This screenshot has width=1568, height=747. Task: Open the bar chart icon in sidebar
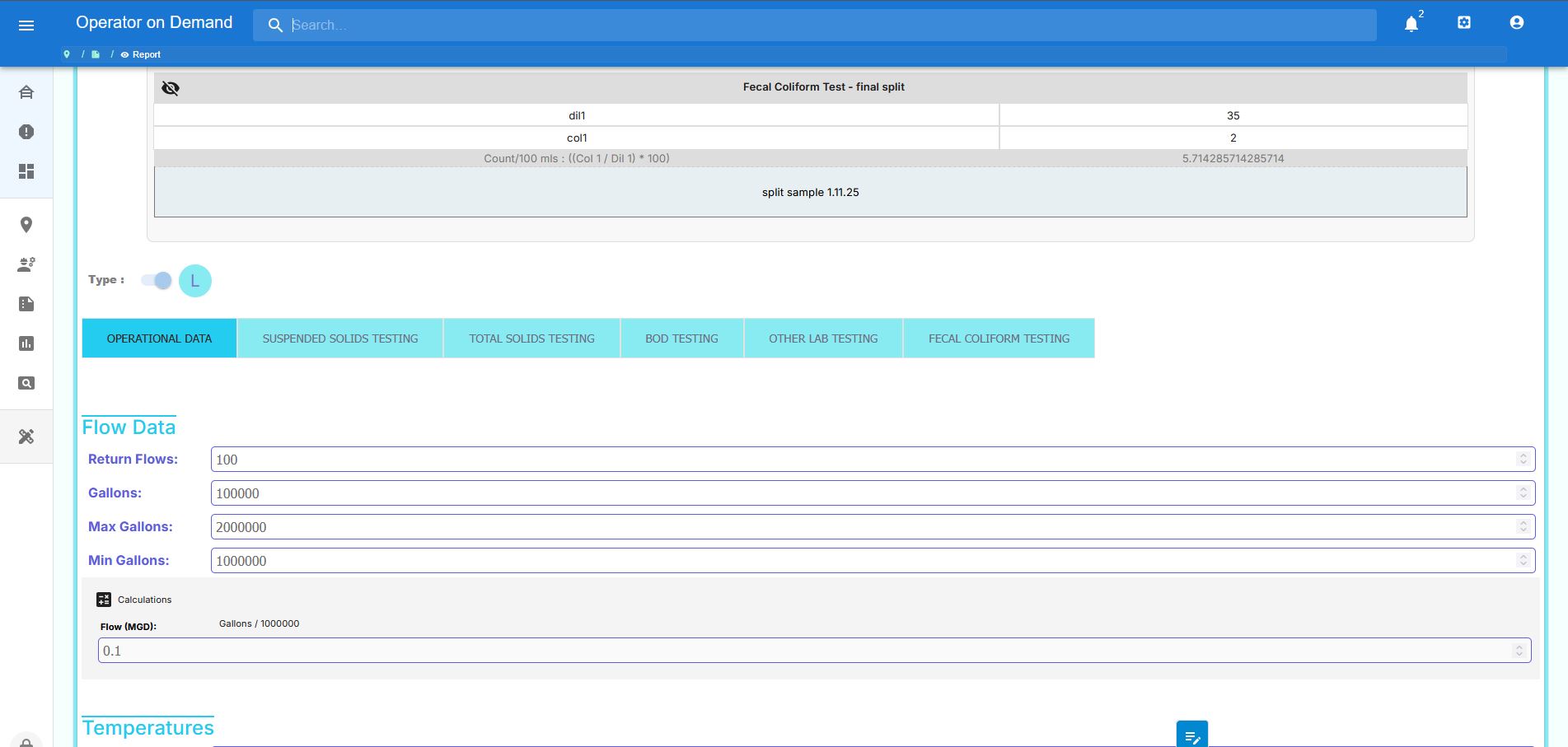[26, 343]
